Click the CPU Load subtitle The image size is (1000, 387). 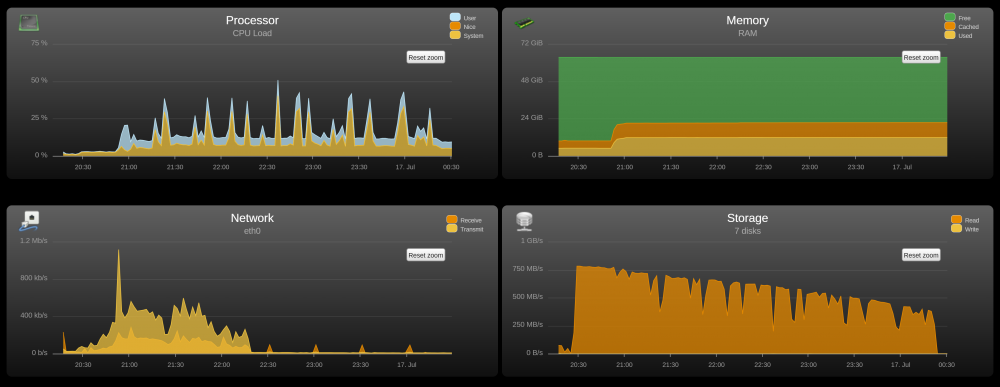click(252, 33)
